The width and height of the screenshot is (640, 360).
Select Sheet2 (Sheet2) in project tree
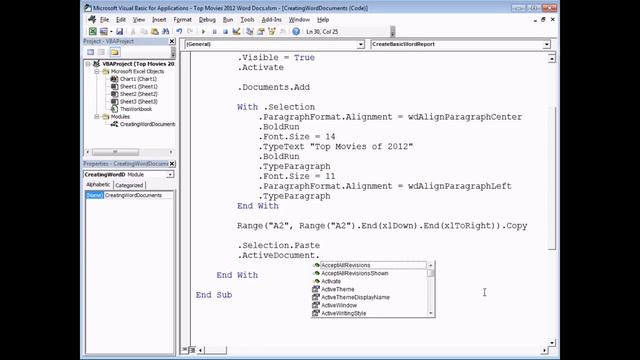coord(138,94)
